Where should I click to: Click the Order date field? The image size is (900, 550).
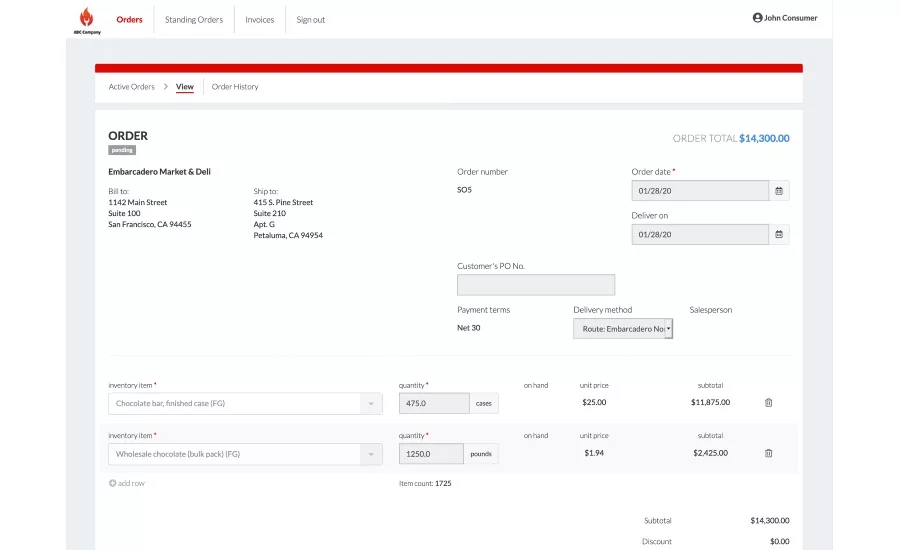pyautogui.click(x=700, y=191)
